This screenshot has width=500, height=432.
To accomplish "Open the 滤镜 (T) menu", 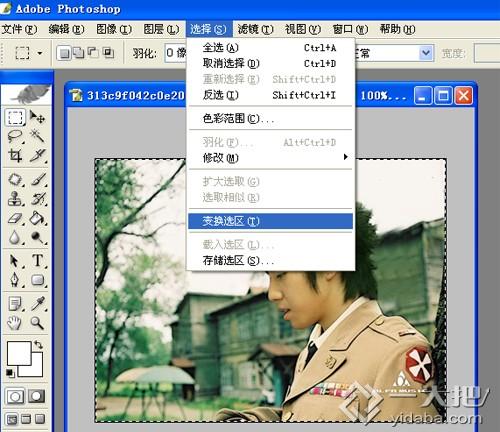I will (256, 29).
